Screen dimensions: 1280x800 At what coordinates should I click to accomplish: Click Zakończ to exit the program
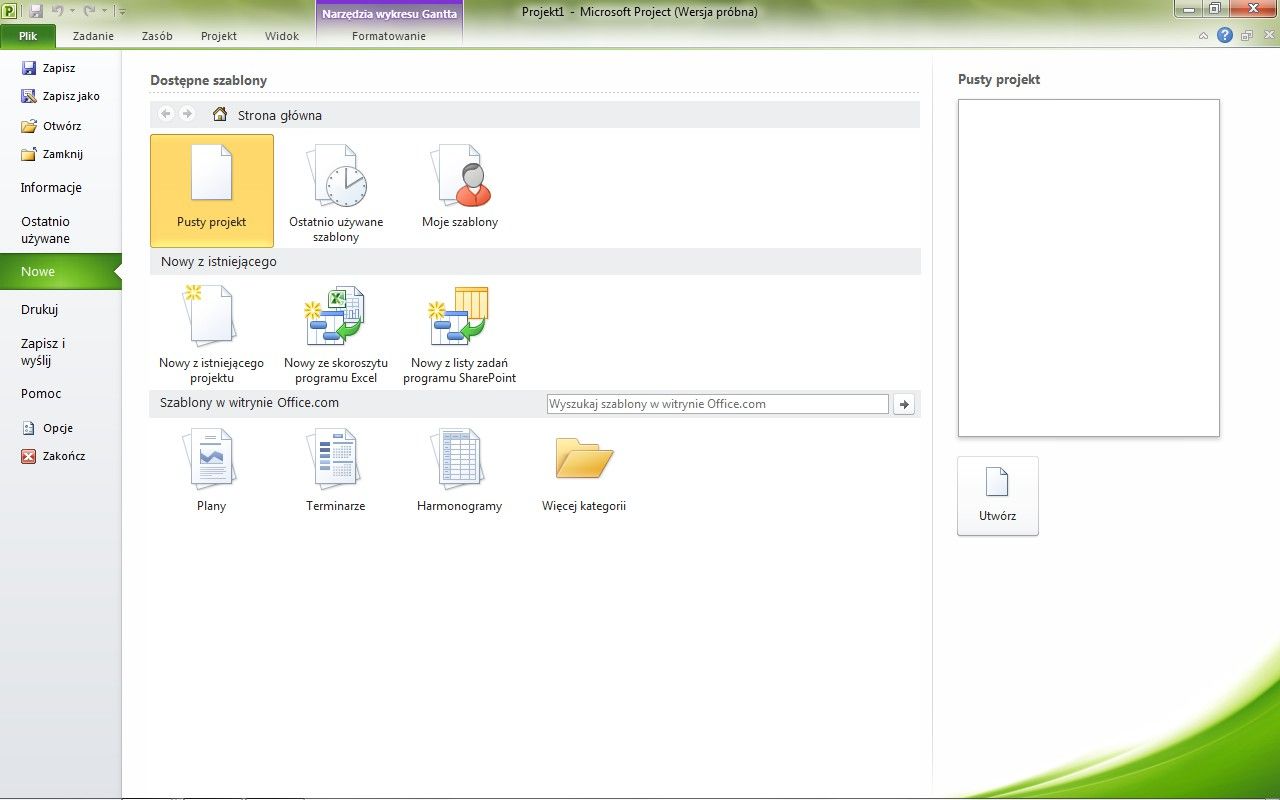(53, 456)
